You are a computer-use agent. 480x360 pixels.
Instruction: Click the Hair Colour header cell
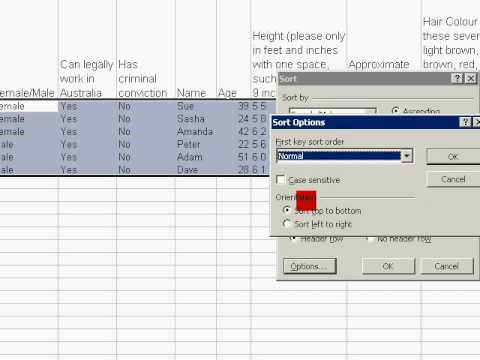click(x=451, y=43)
